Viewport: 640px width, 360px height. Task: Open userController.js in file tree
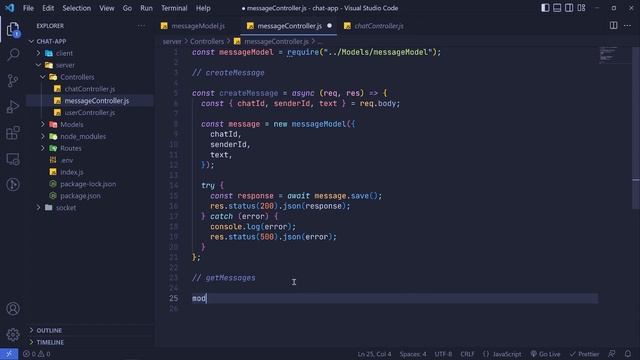click(89, 112)
